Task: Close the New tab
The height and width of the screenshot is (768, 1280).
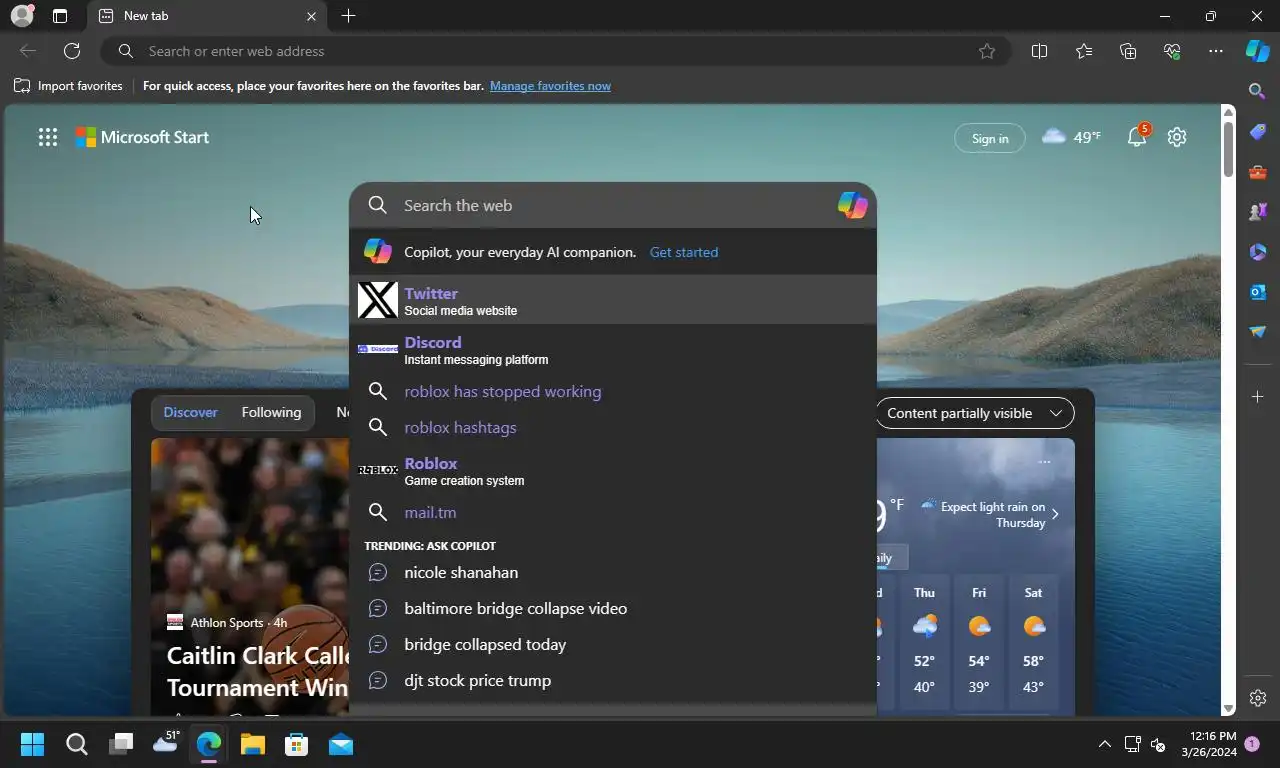Action: click(311, 16)
